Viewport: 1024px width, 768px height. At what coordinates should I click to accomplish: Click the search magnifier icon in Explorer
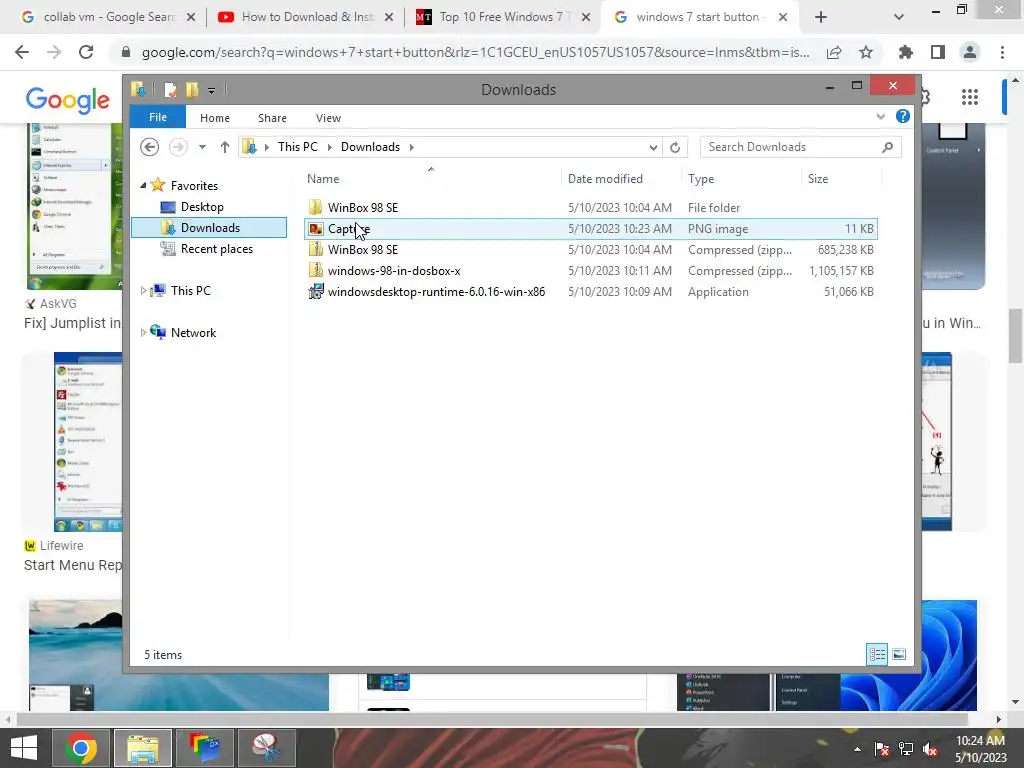[887, 147]
